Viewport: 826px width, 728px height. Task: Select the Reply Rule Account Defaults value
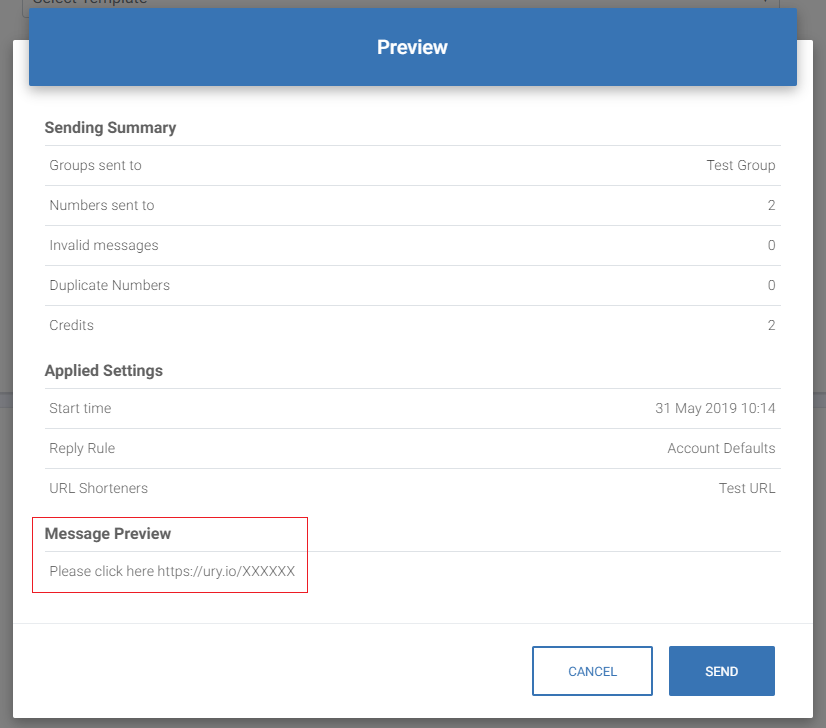(x=721, y=448)
